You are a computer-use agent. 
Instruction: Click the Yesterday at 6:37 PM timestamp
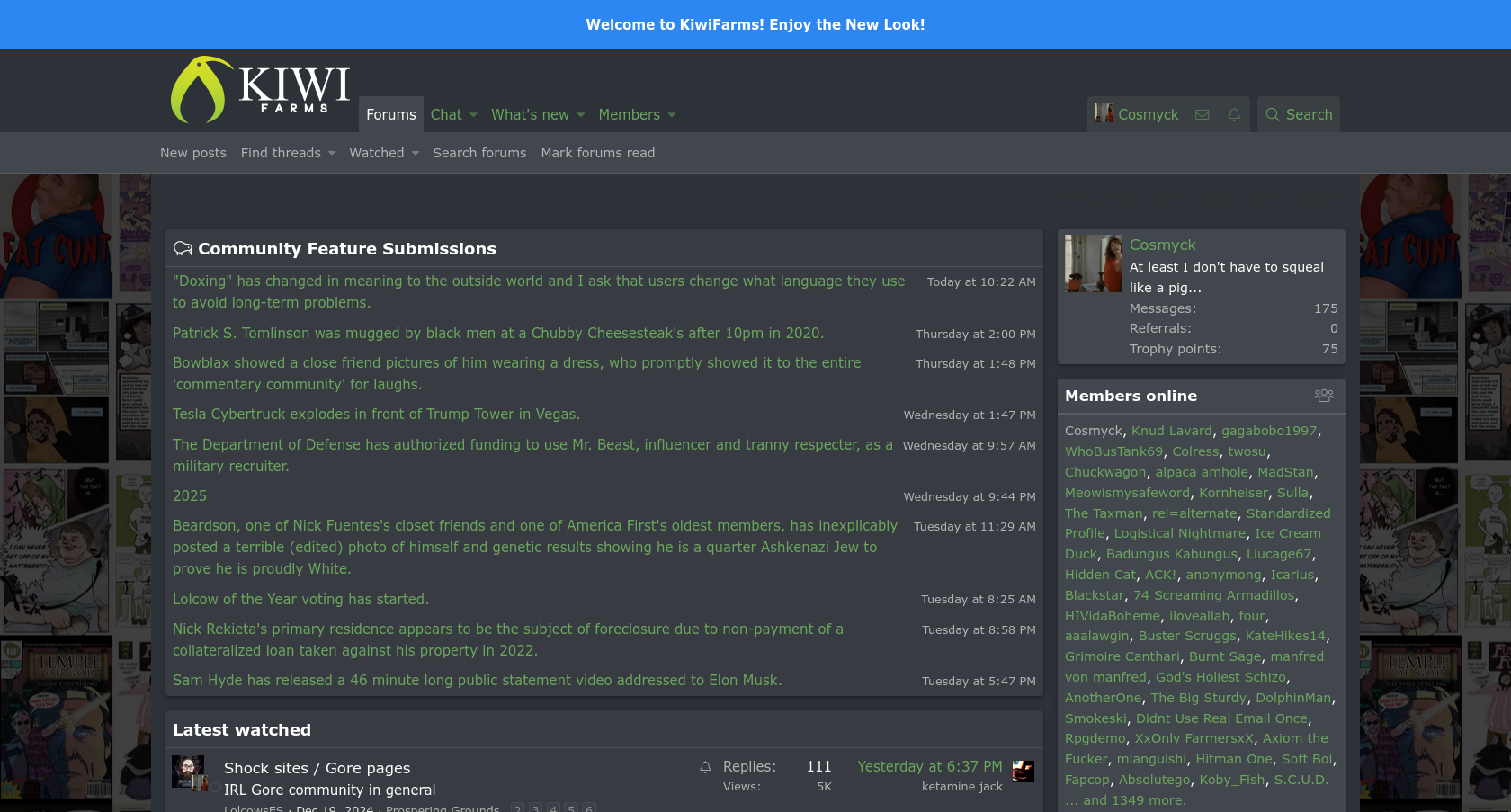[930, 767]
